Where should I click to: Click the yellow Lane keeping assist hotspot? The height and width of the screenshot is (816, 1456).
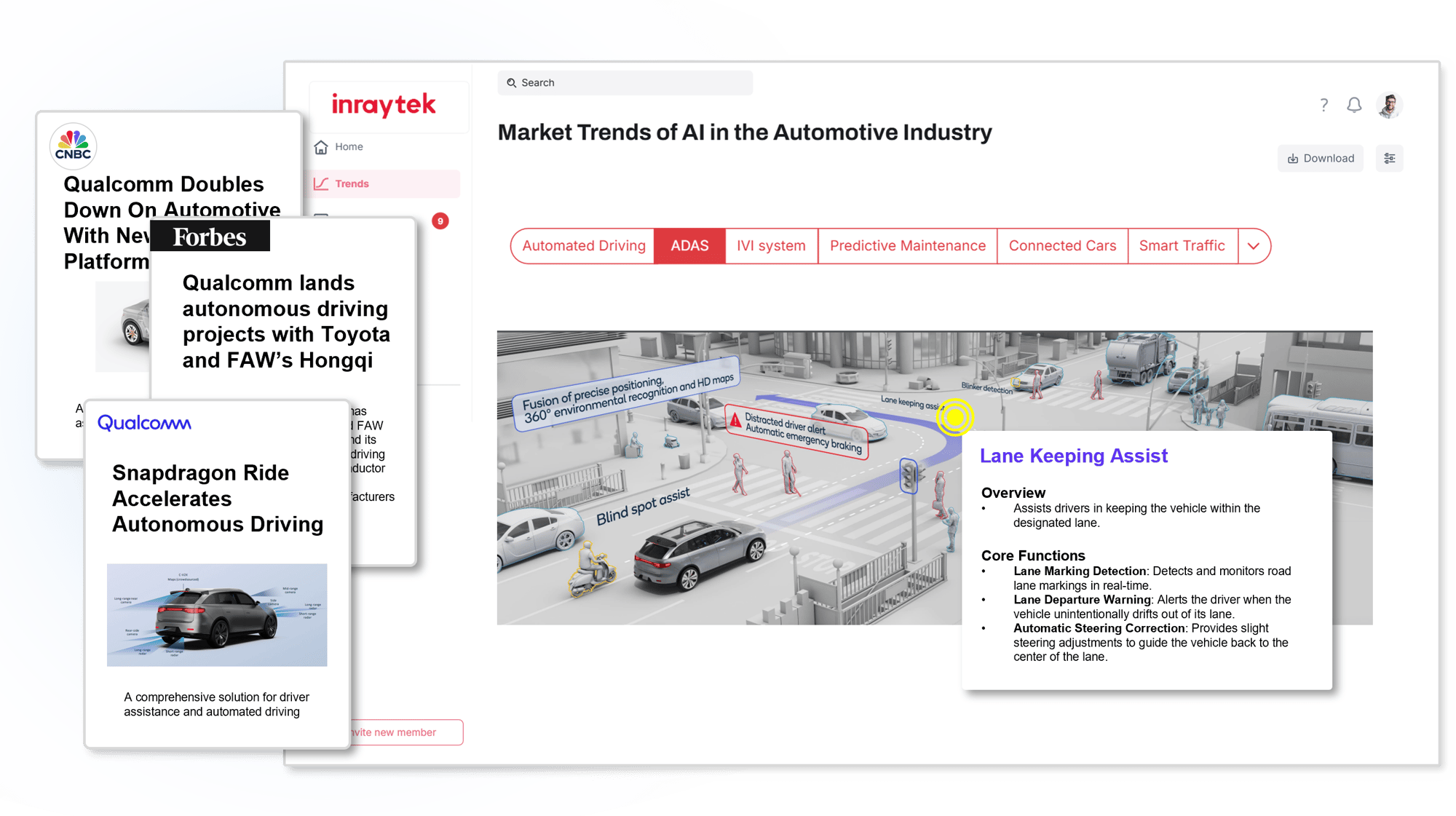(954, 417)
